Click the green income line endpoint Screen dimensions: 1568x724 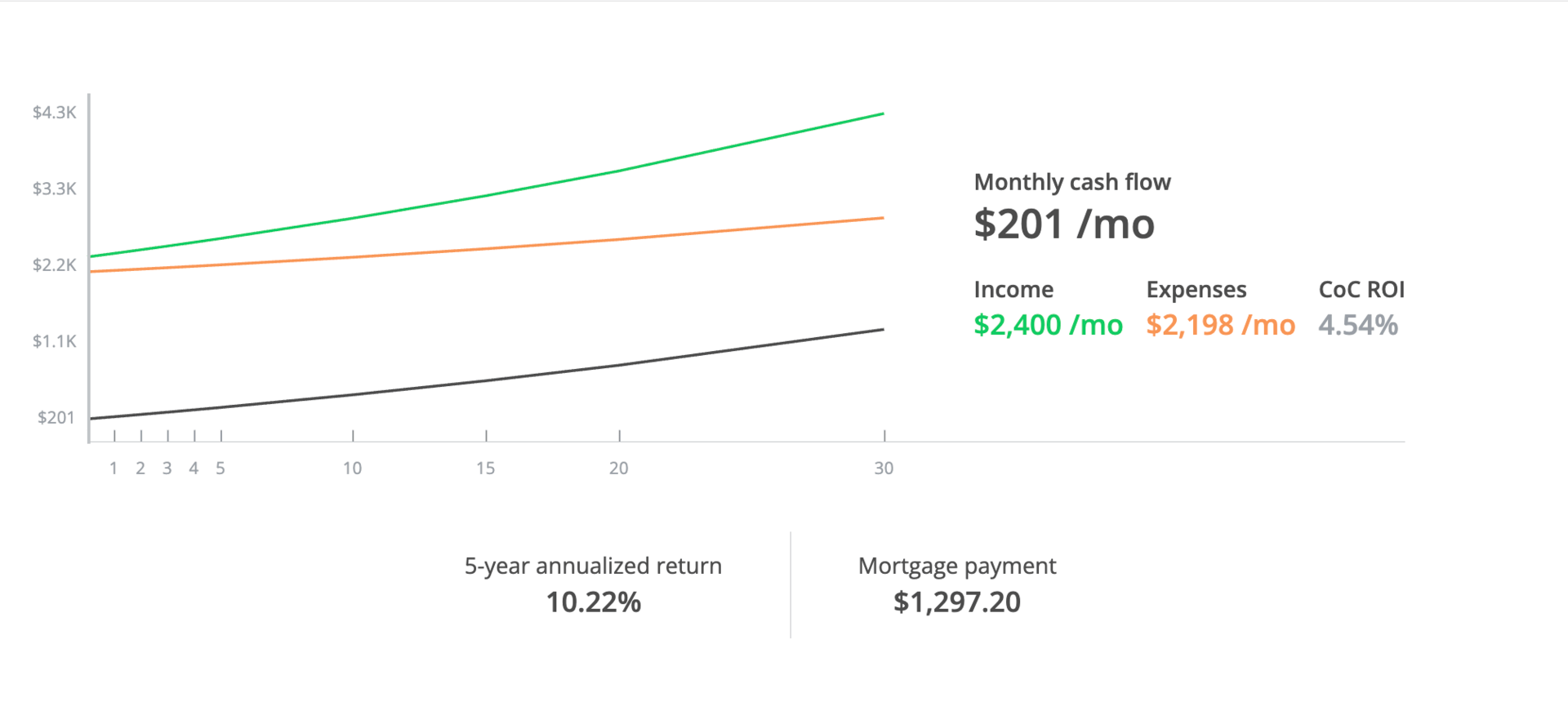click(883, 114)
